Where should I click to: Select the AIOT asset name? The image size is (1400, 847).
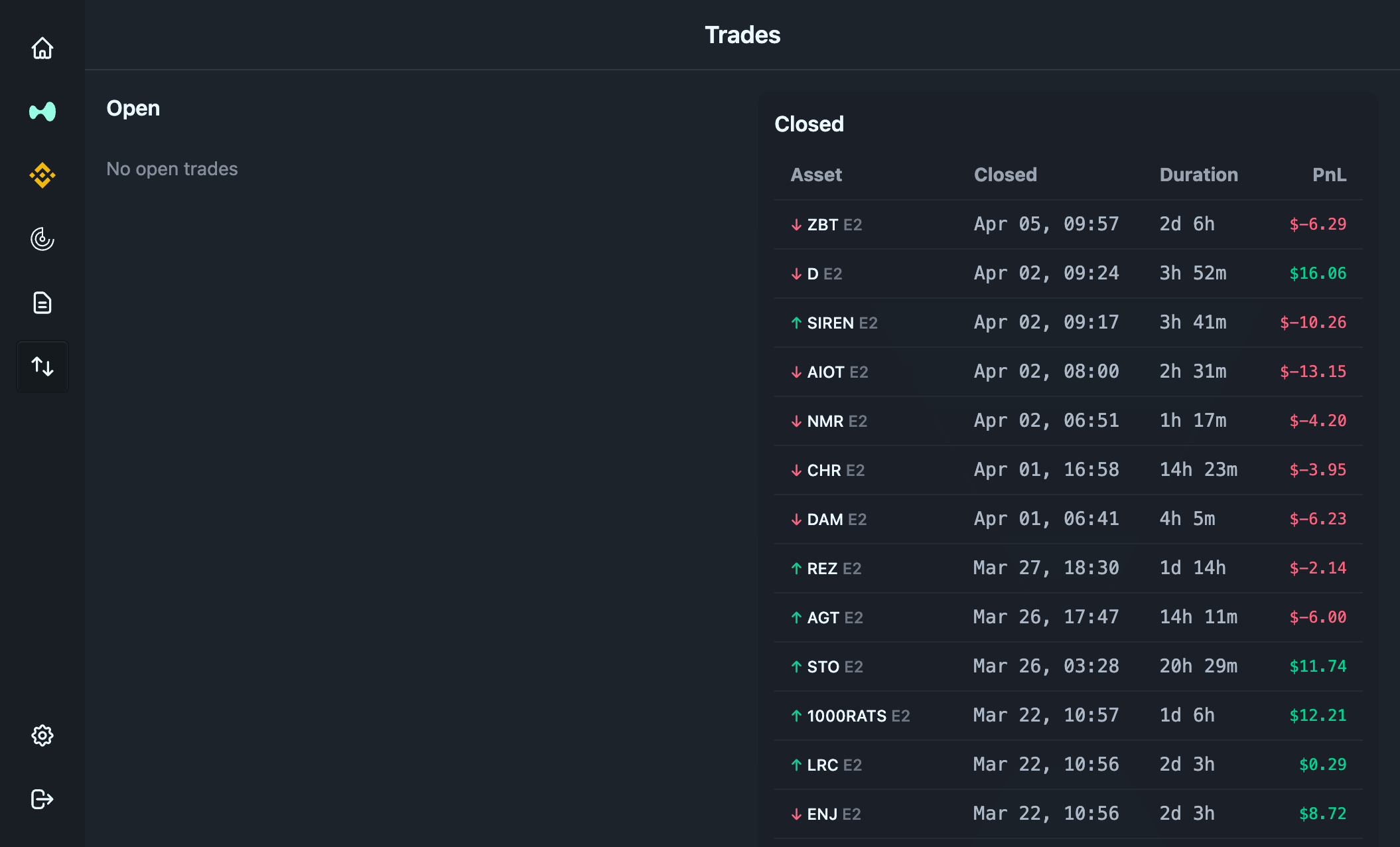(826, 372)
